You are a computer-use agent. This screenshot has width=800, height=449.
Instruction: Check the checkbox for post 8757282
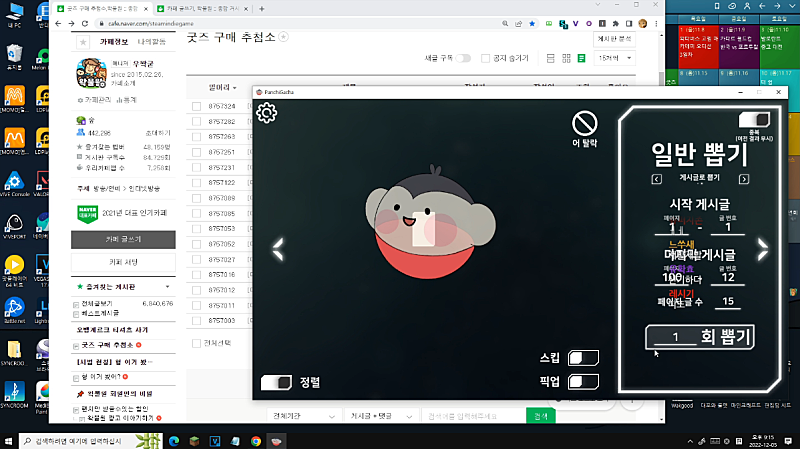196,121
